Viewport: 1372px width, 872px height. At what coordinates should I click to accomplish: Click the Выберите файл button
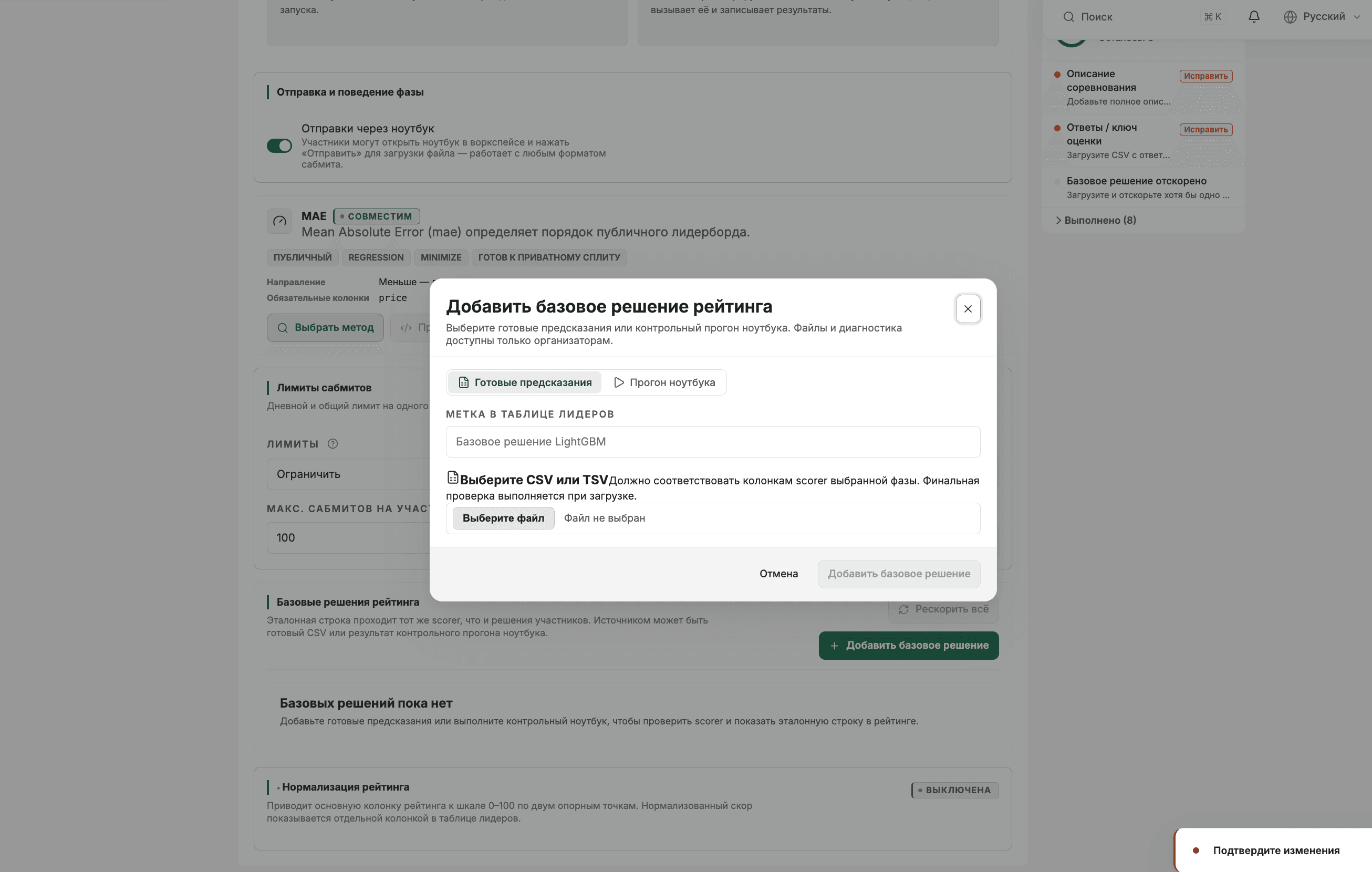click(x=503, y=518)
